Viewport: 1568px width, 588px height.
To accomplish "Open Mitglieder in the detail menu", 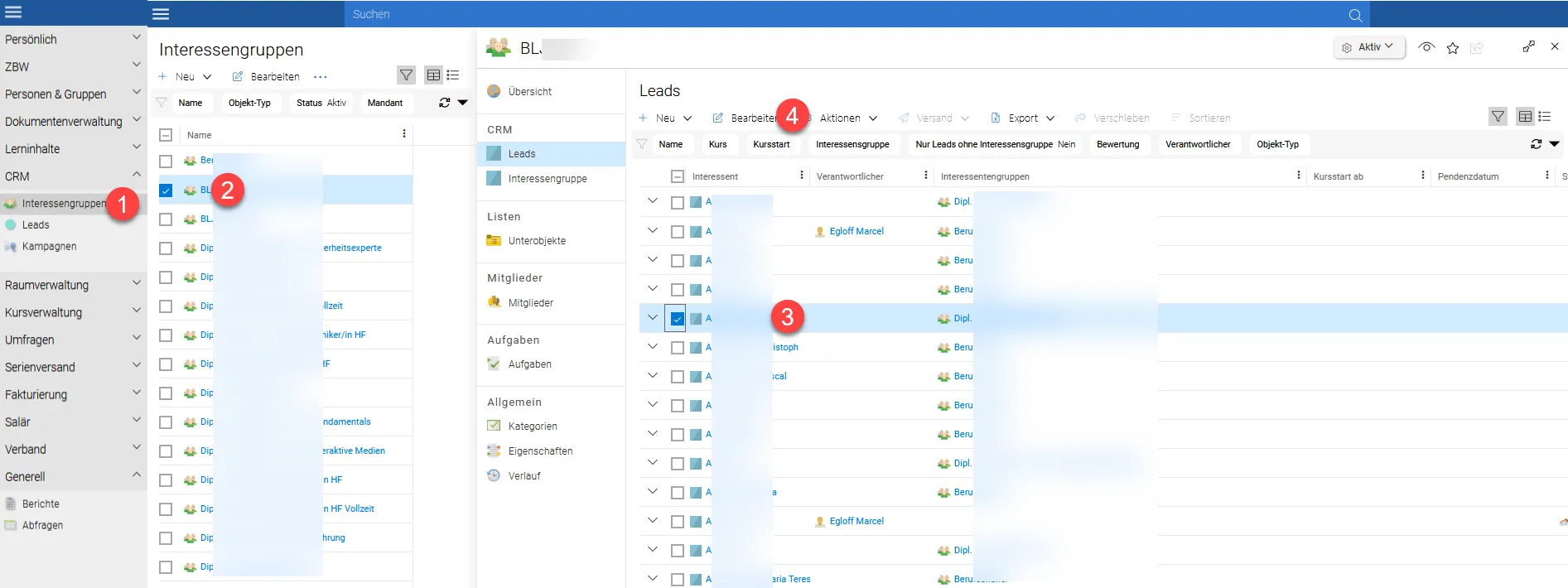I will click(x=531, y=302).
